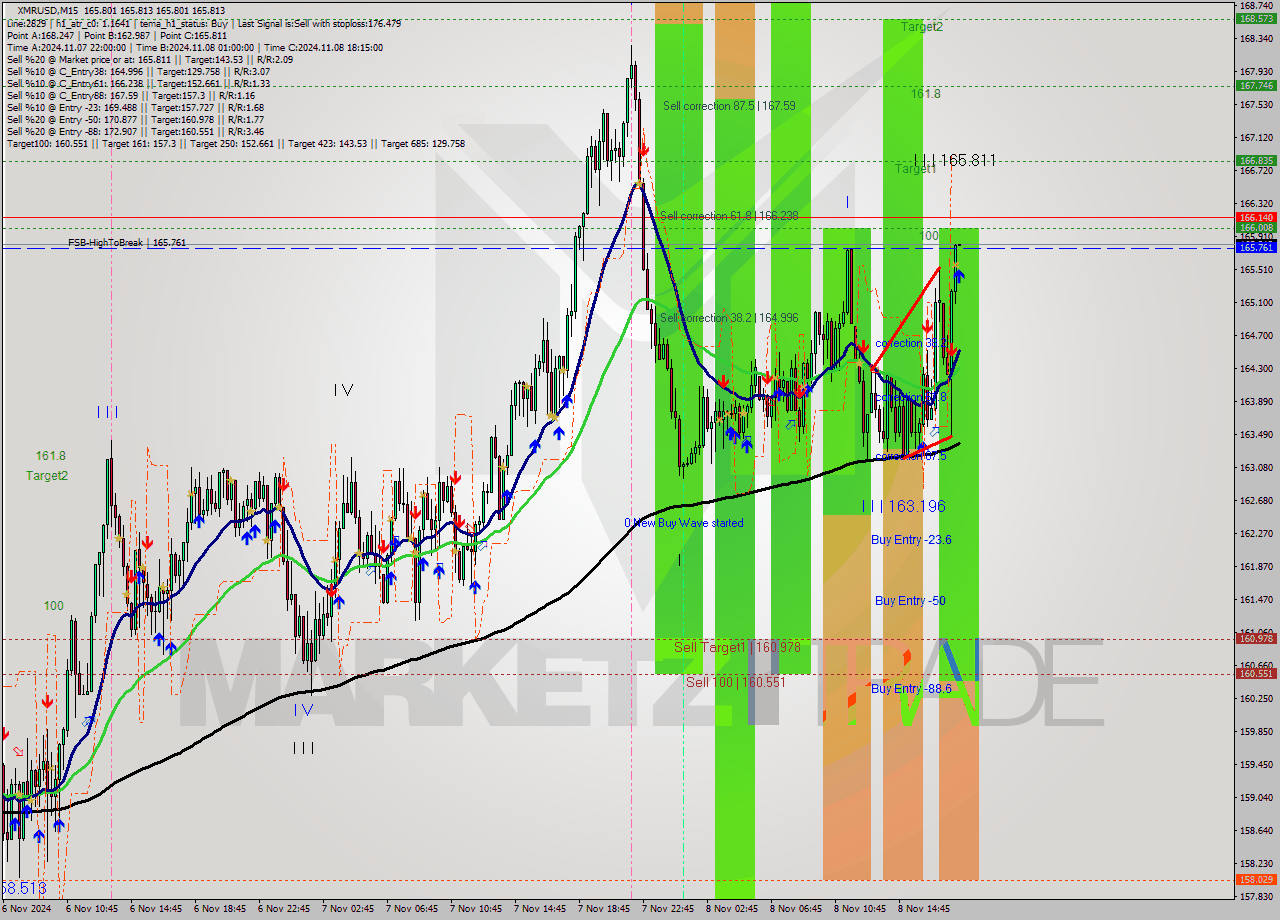Click the 'Target100: 160.551' targets summary line
This screenshot has height=920, width=1280.
click(235, 143)
